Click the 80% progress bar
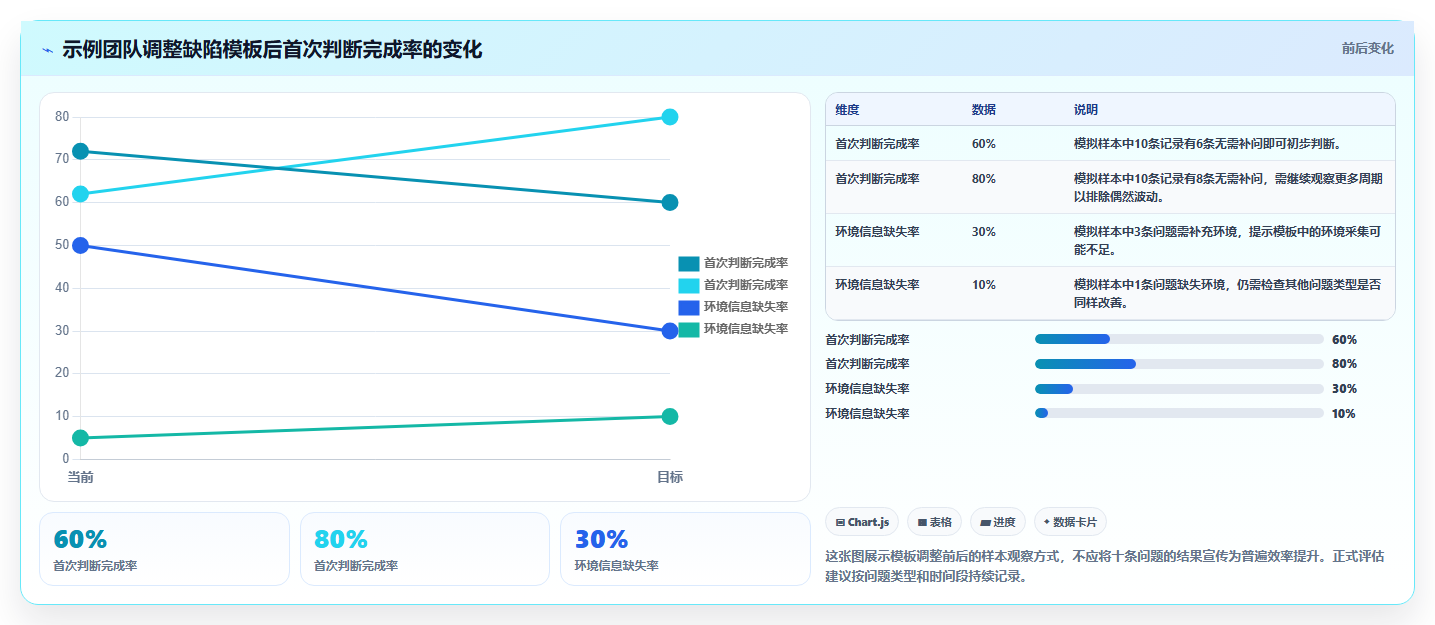 pos(1179,364)
